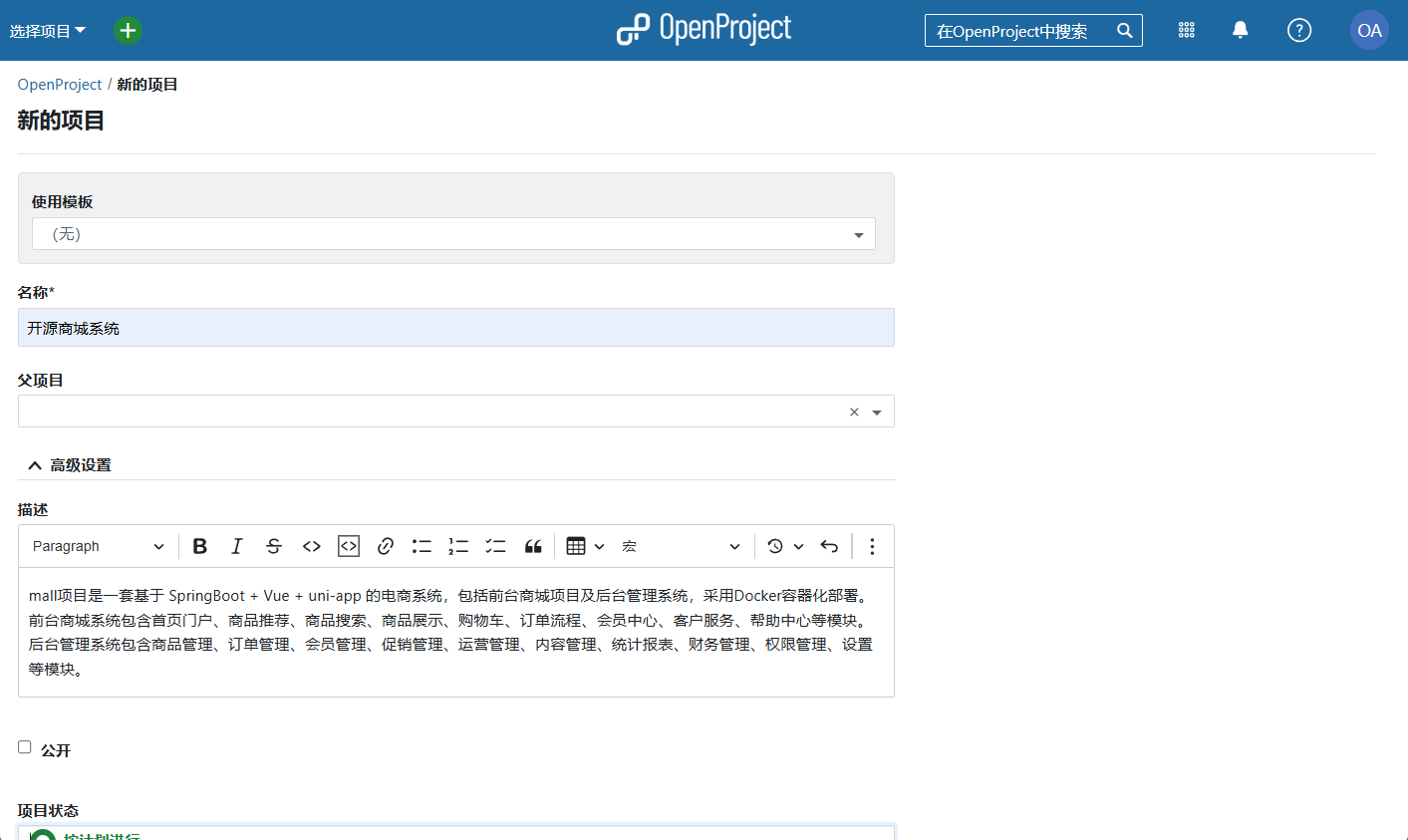Click the 新的项目 breadcrumb text
Screen dimensions: 1408x840
pos(147,85)
